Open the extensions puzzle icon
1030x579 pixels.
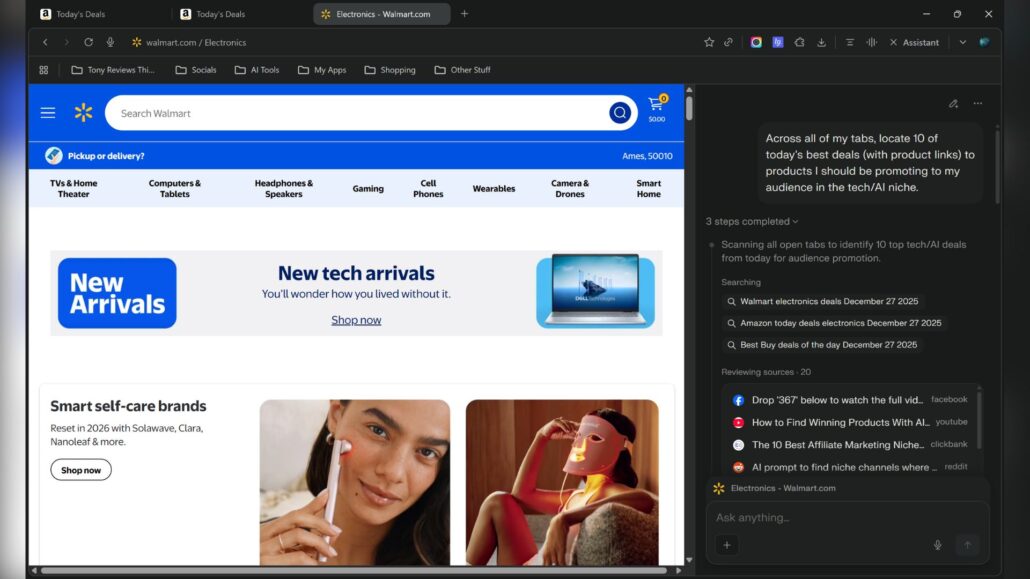(799, 42)
